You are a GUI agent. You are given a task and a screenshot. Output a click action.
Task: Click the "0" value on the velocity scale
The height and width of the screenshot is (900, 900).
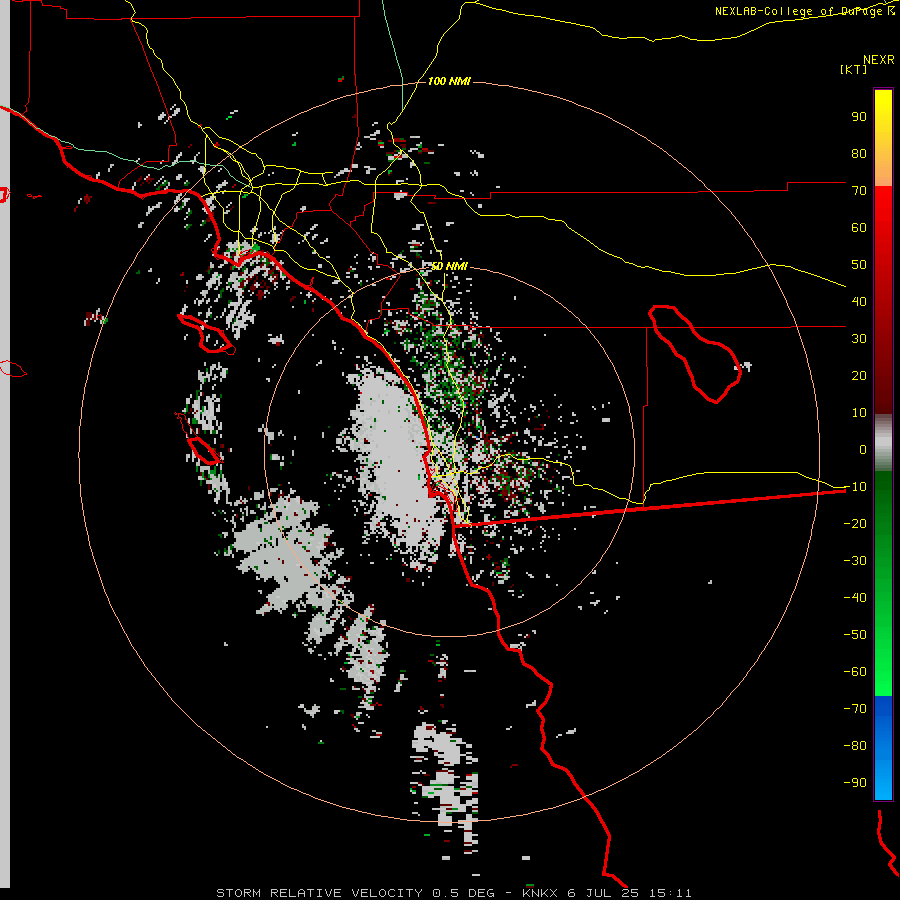pos(863,450)
